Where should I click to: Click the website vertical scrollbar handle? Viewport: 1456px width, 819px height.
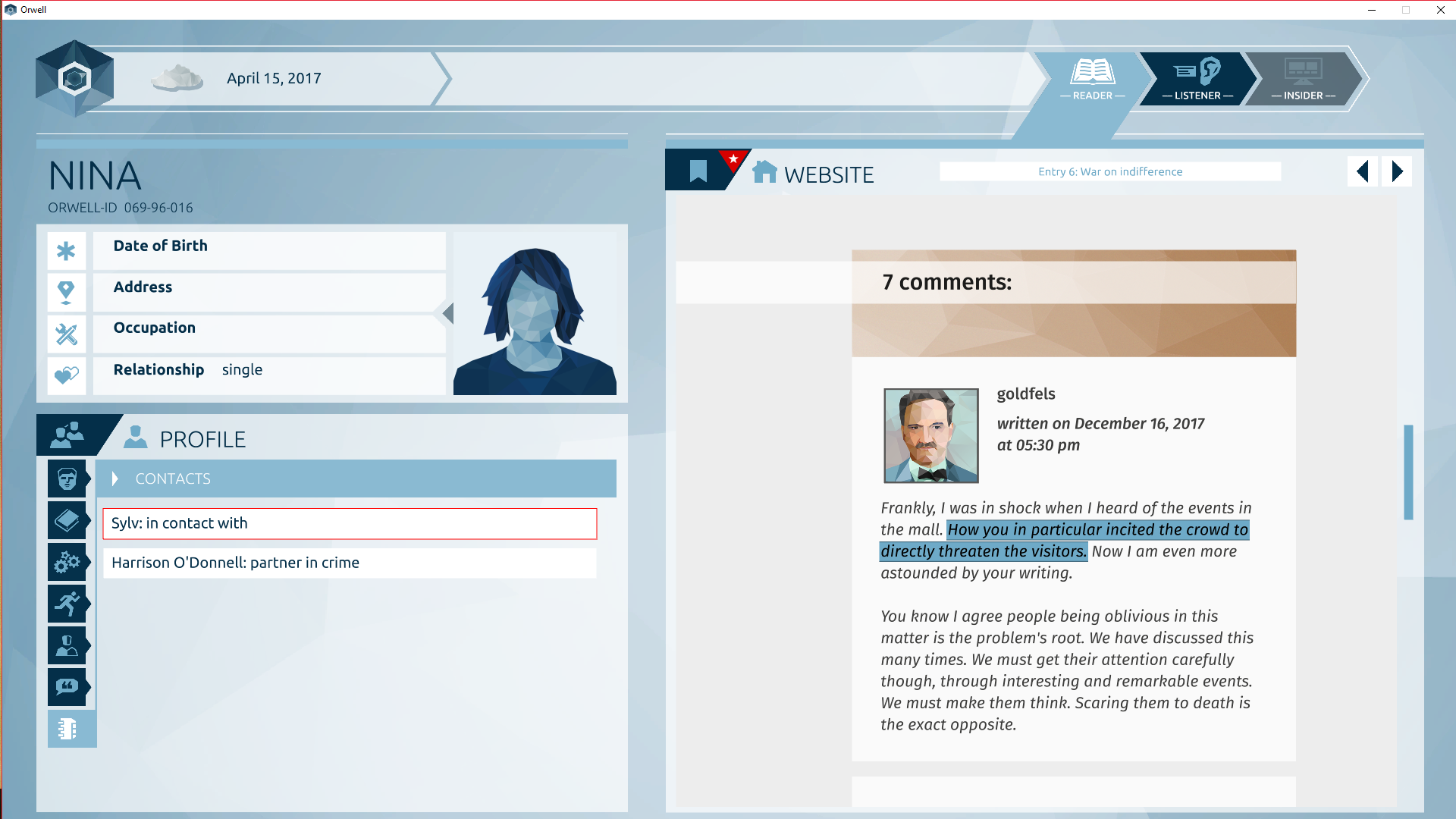(1408, 472)
